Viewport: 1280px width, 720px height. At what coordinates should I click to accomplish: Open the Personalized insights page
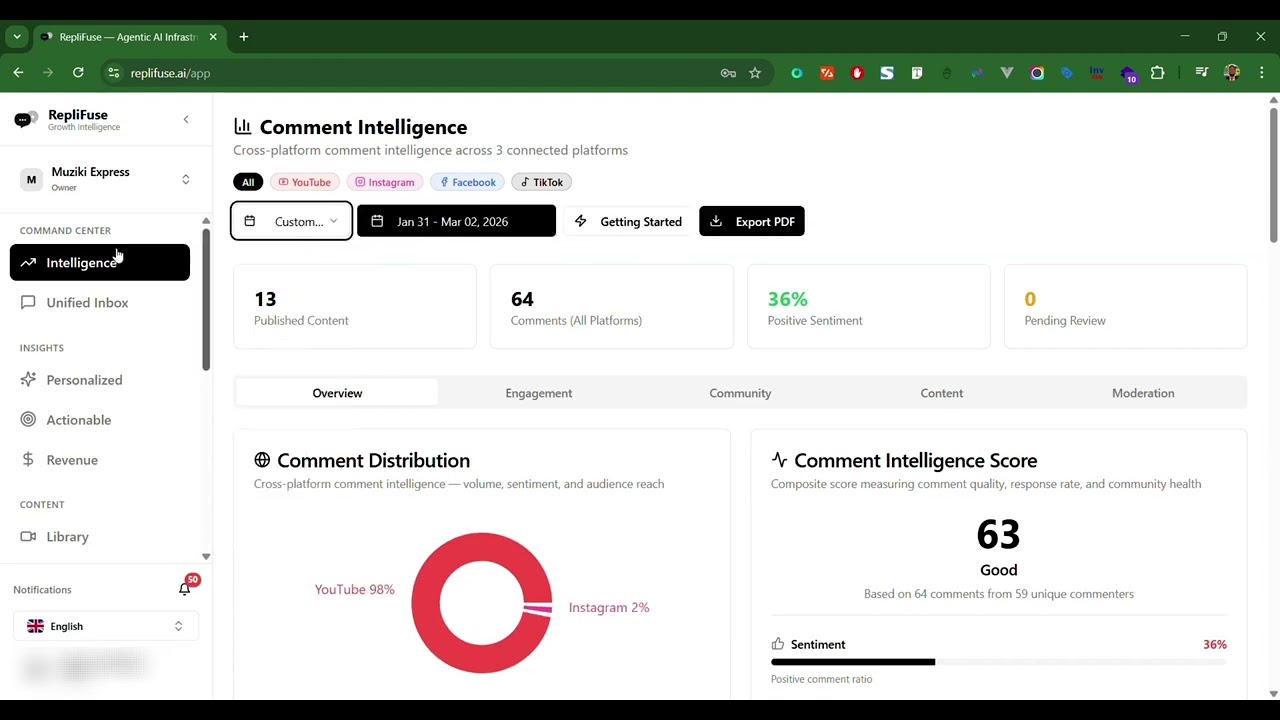100,380
